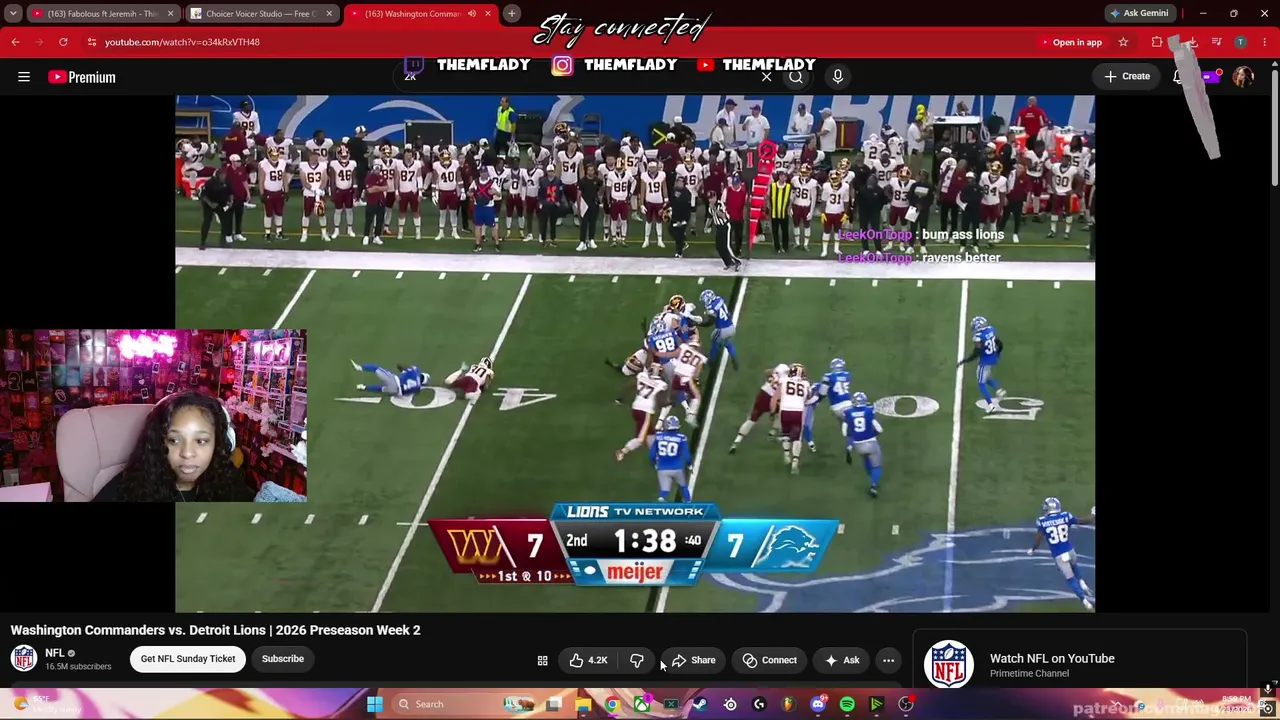Click Open in app in address bar

tap(1070, 42)
